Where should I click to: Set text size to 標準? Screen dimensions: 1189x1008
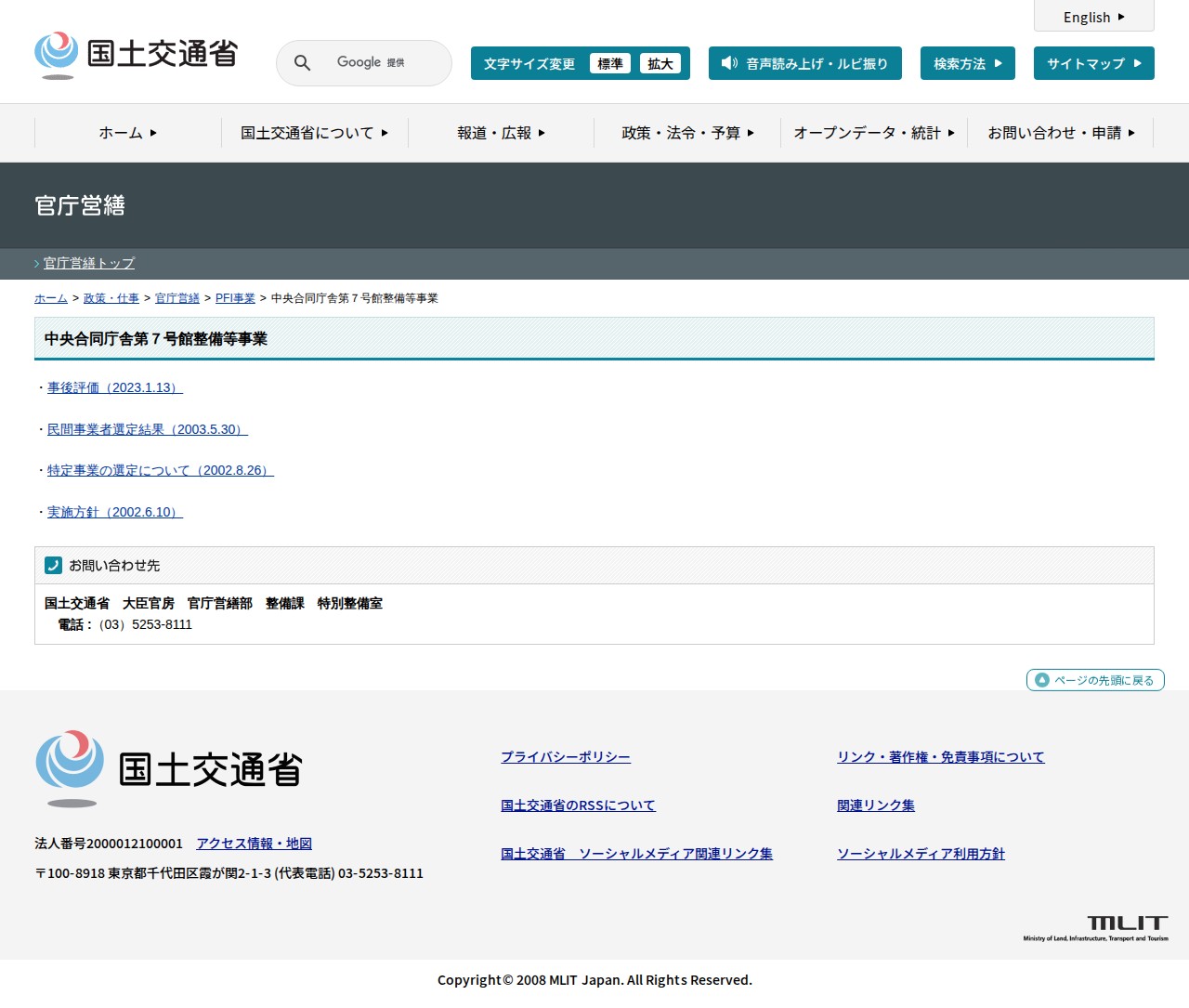(609, 63)
